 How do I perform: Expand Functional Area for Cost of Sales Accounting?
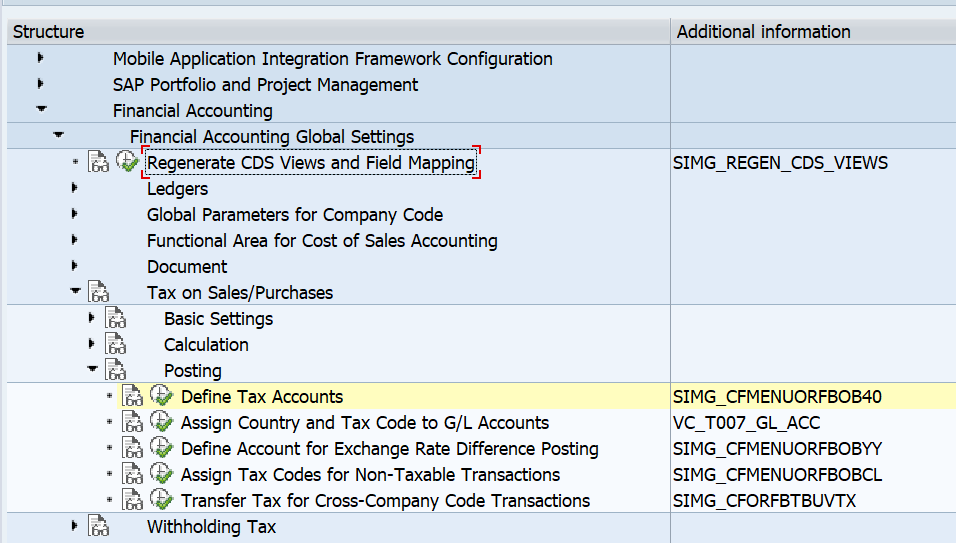(74, 240)
